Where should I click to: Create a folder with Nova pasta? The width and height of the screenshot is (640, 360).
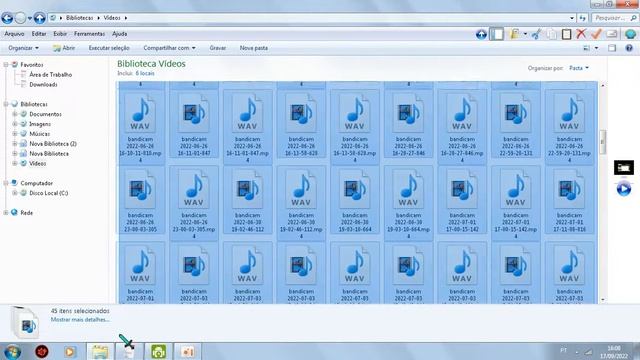point(253,48)
